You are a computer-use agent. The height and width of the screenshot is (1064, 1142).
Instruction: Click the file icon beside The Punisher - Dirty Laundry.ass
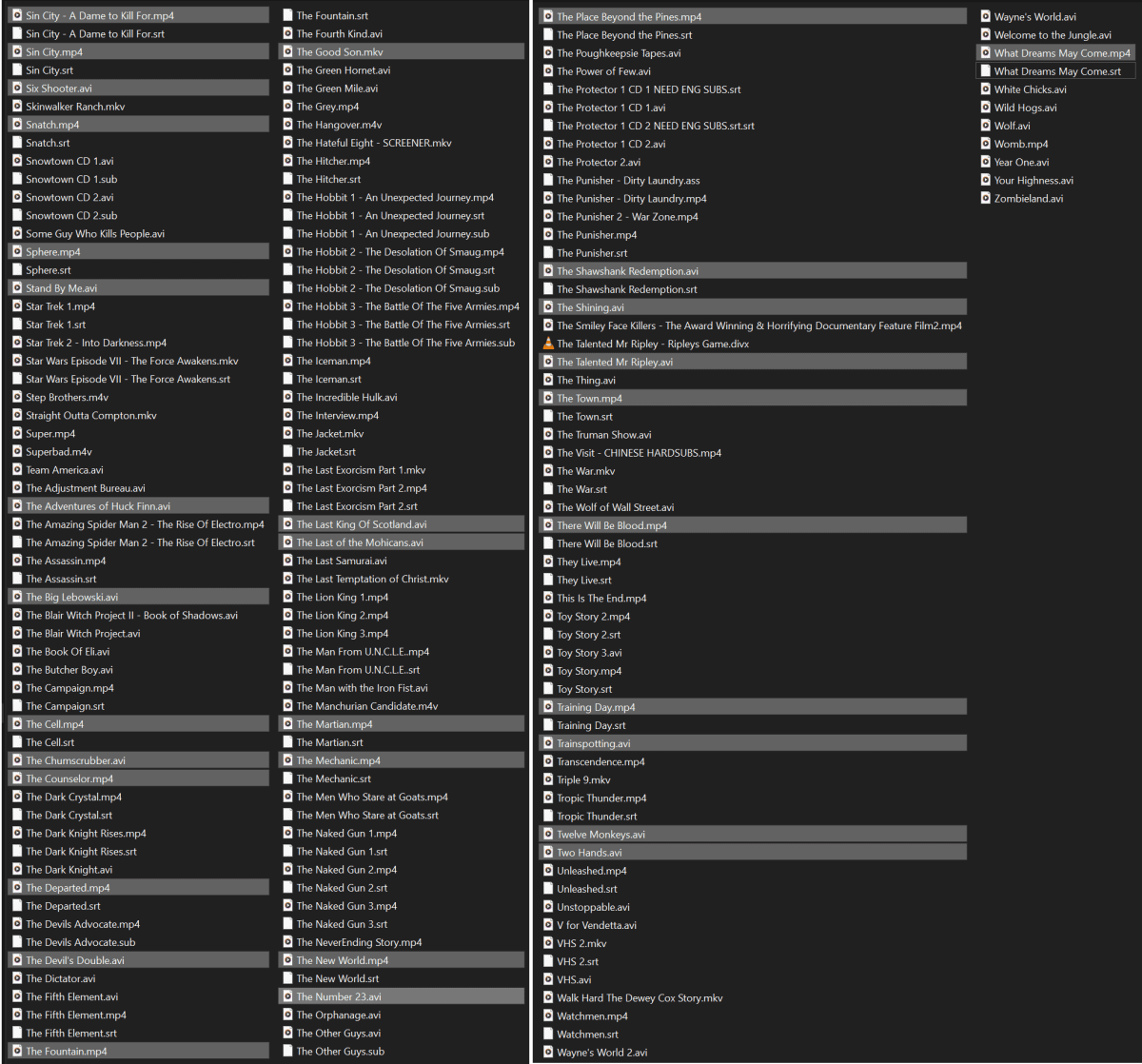(548, 180)
